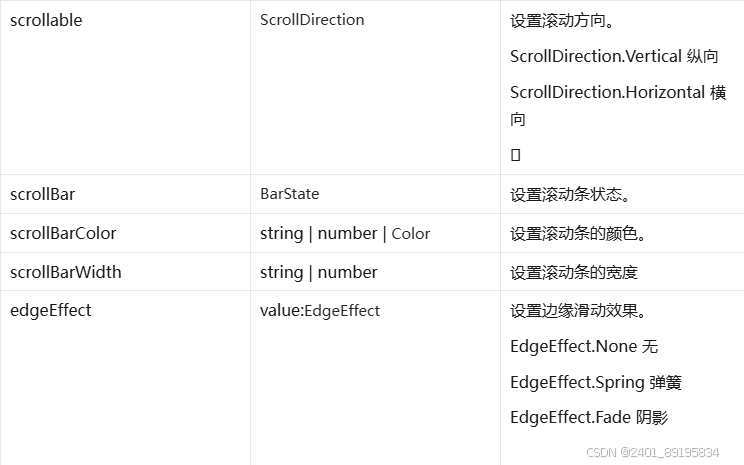Click the EdgeEffect.None description line
Image resolution: width=744 pixels, height=465 pixels.
(584, 346)
